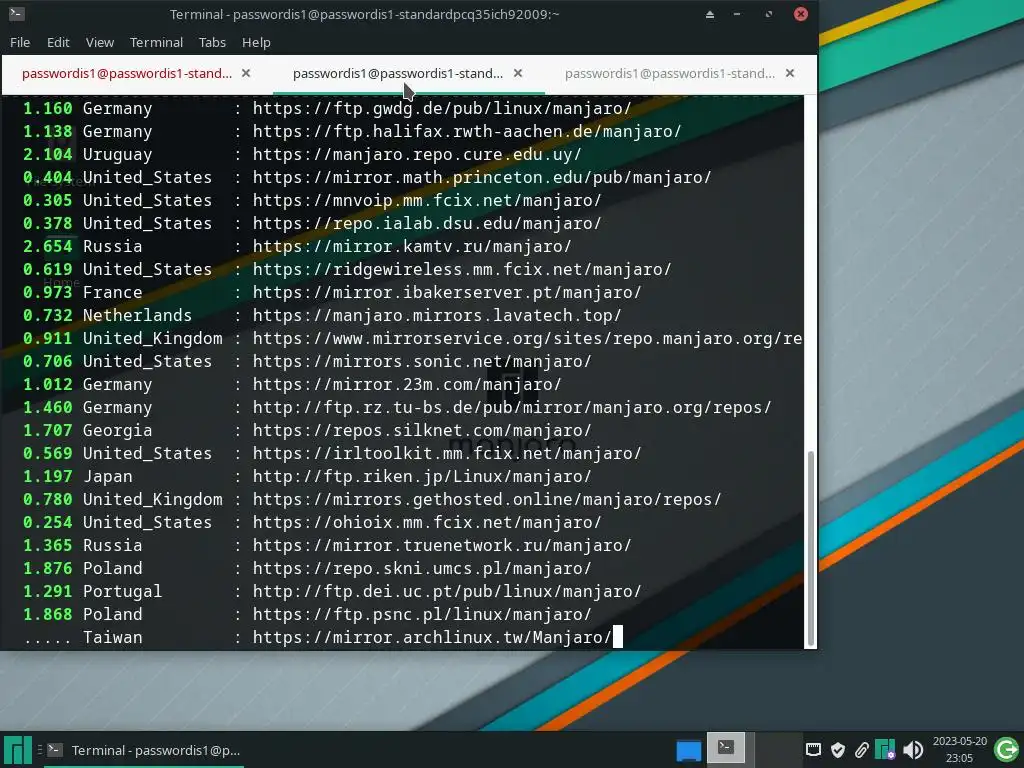Viewport: 1024px width, 768px height.
Task: Click the mnvoip.mm.fcix.net URL
Action: [x=427, y=200]
